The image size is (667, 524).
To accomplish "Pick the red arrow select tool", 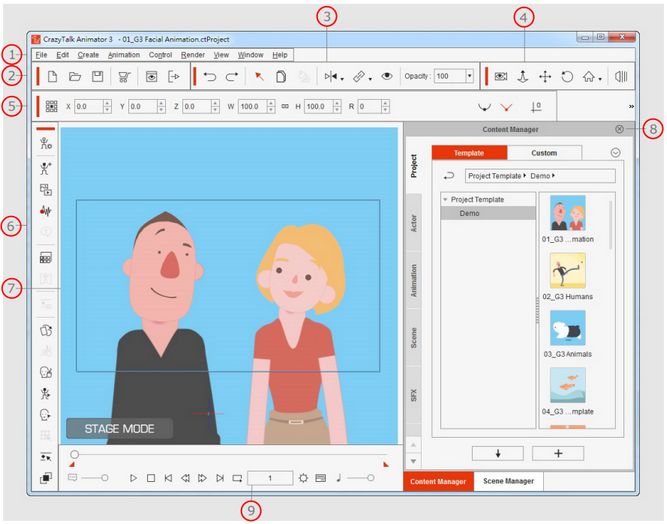I will point(259,76).
